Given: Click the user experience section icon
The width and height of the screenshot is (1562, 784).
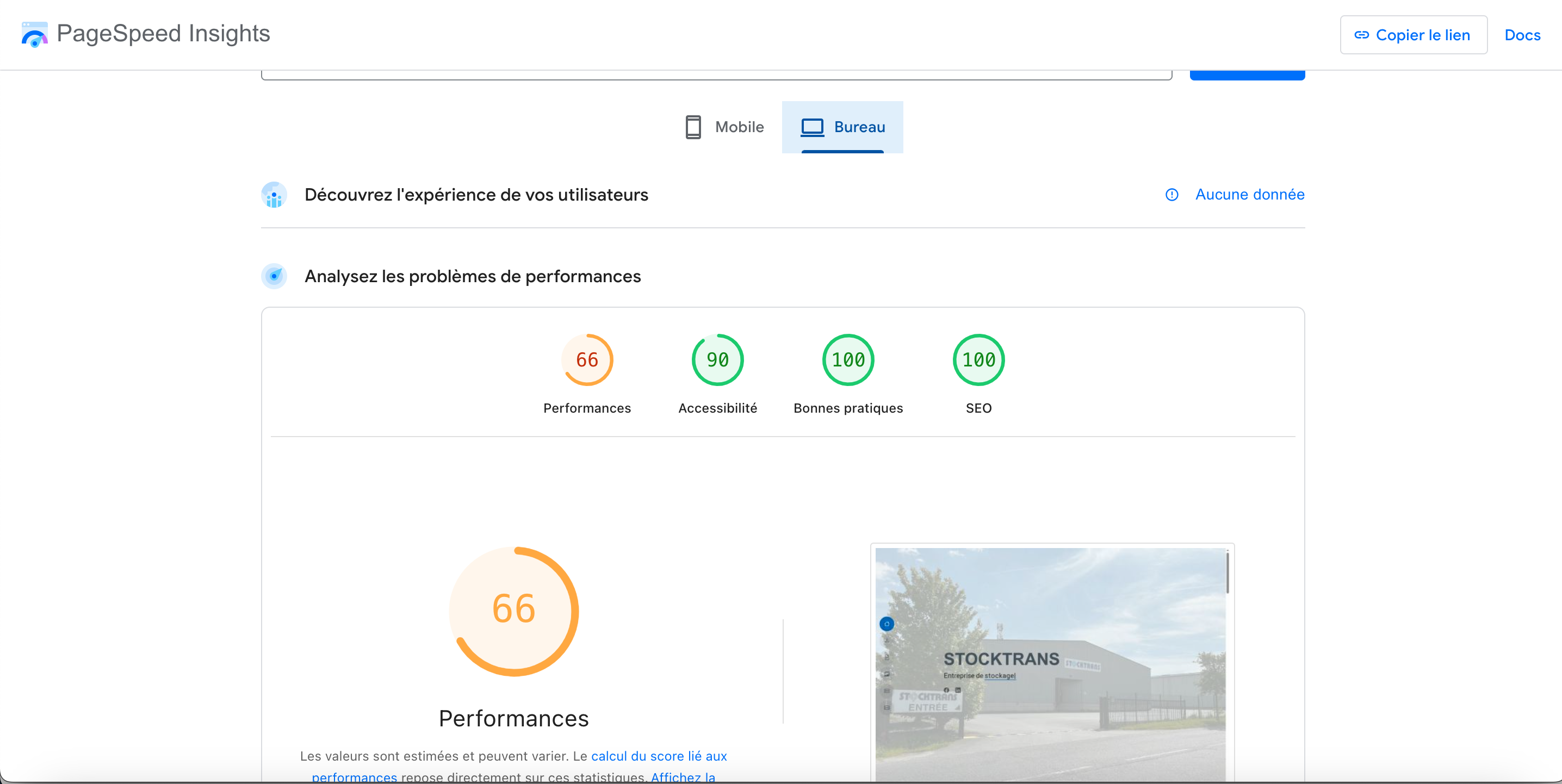Looking at the screenshot, I should (x=274, y=195).
